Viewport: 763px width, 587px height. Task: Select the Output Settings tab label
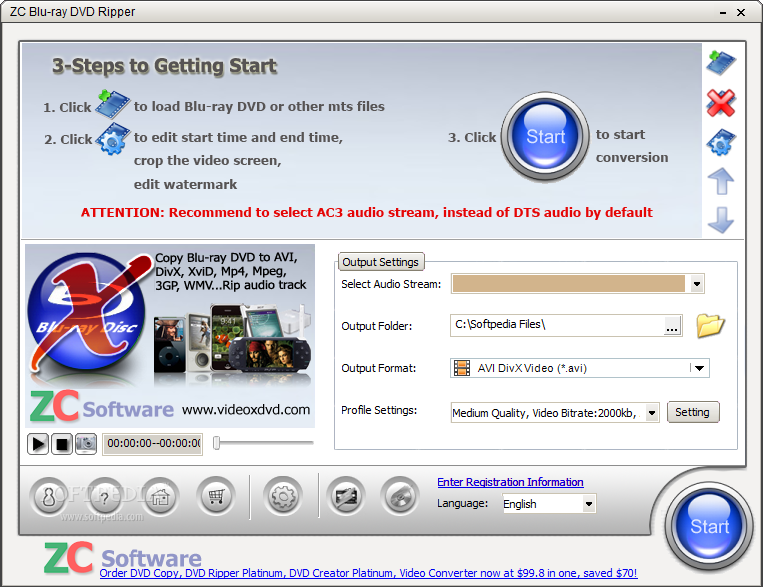(x=381, y=262)
